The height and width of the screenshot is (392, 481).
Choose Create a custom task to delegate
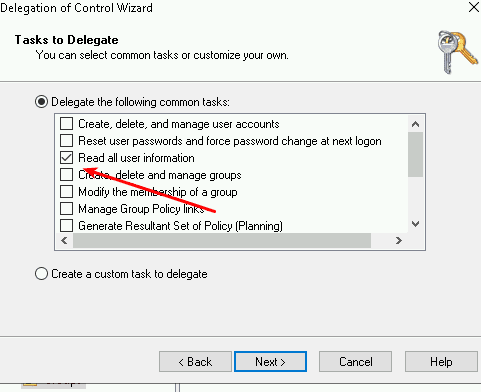41,274
